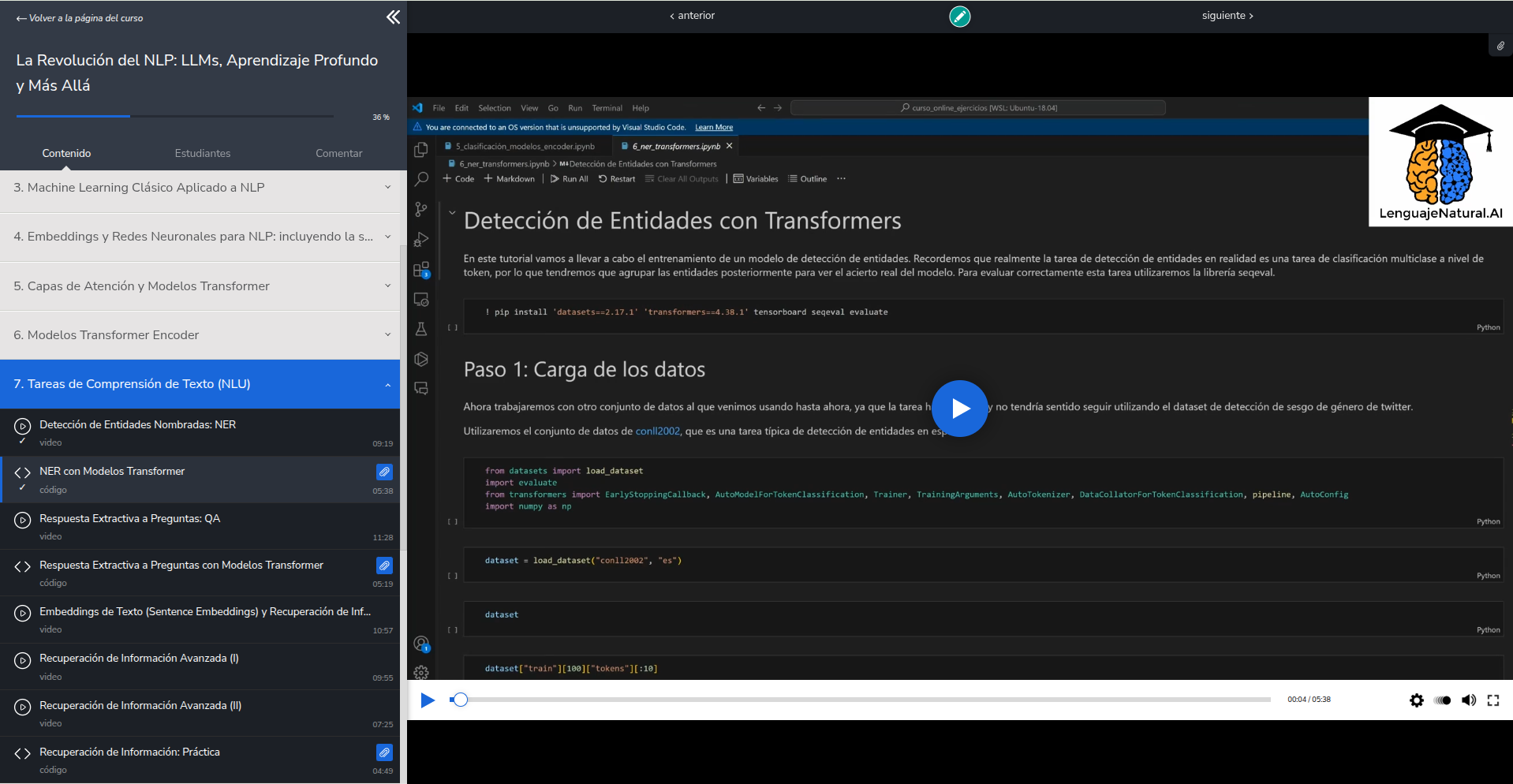Open VS Code Extensions icon

pos(421,270)
